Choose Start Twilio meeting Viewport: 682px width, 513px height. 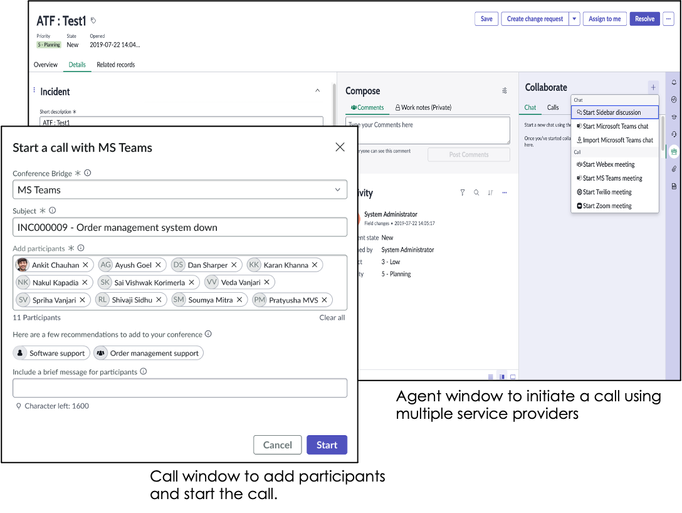[615, 192]
